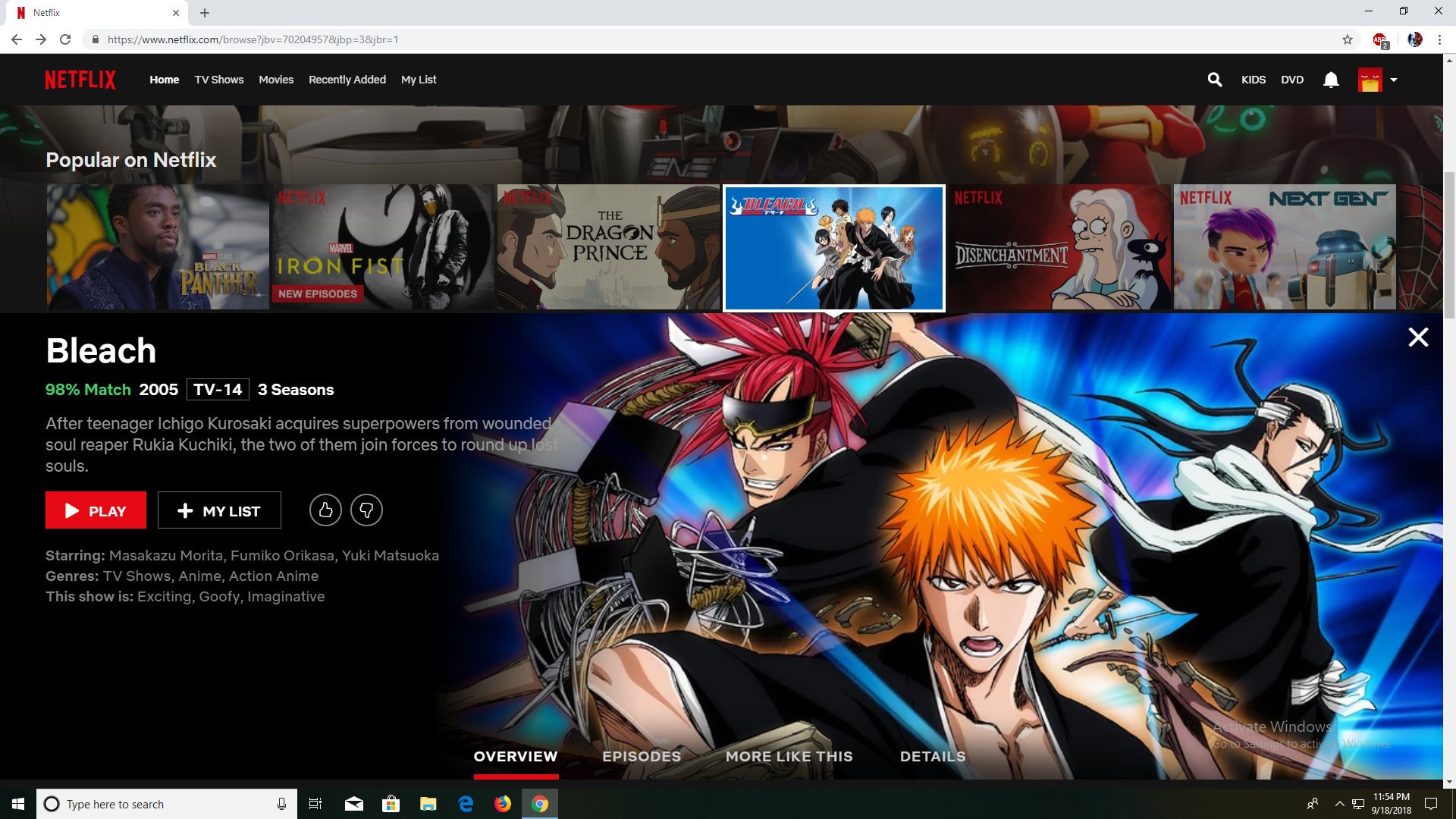
Task: Open the Anime genre link
Action: [199, 576]
